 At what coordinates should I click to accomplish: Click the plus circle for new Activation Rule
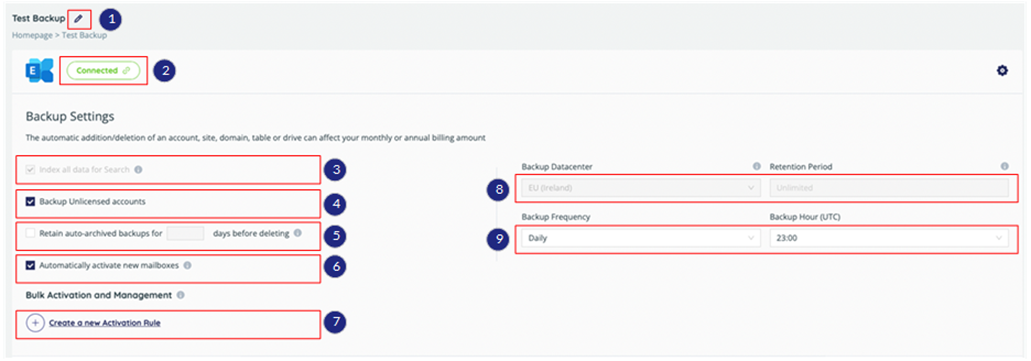point(35,323)
